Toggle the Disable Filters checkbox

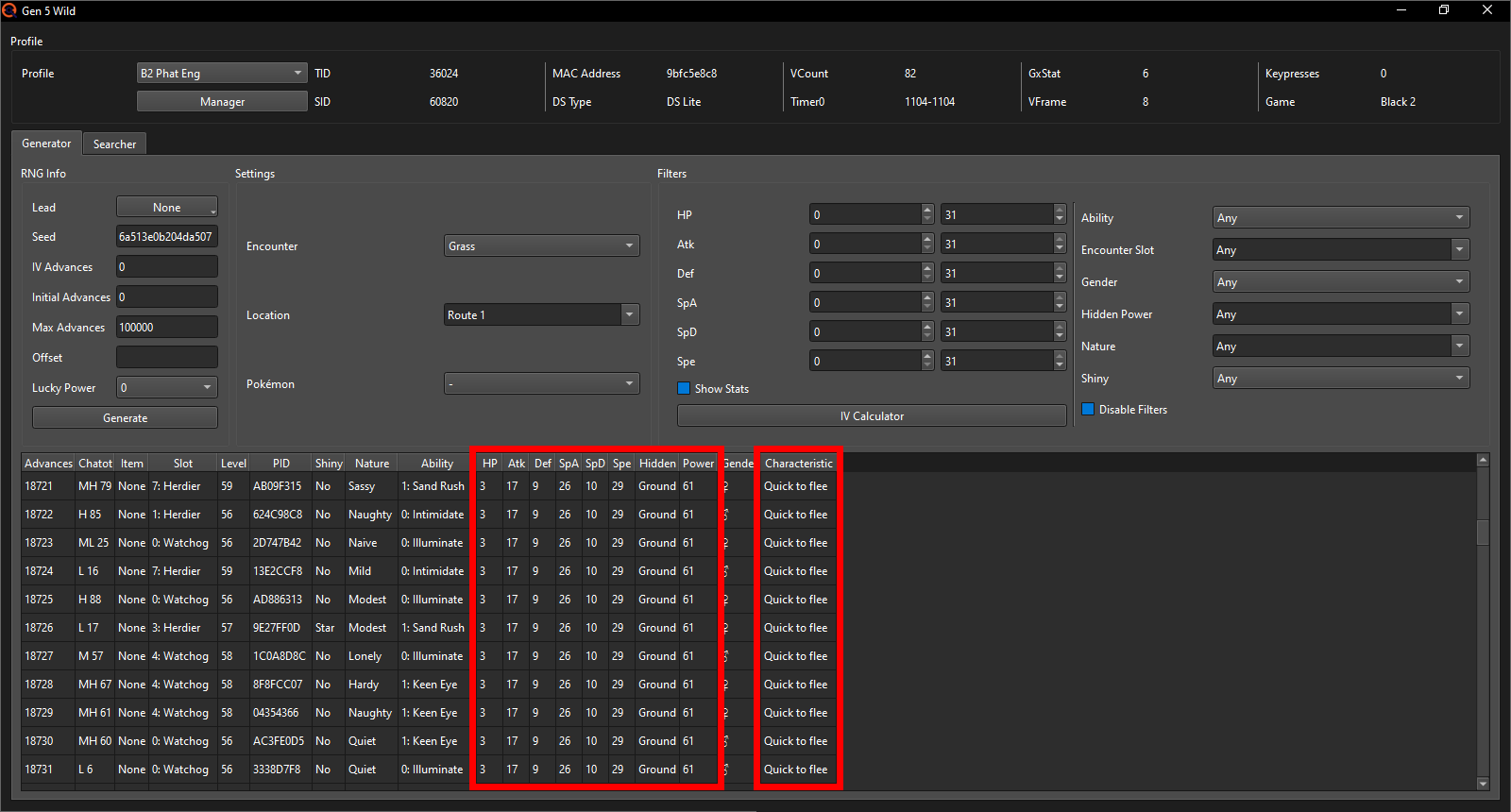point(1088,409)
